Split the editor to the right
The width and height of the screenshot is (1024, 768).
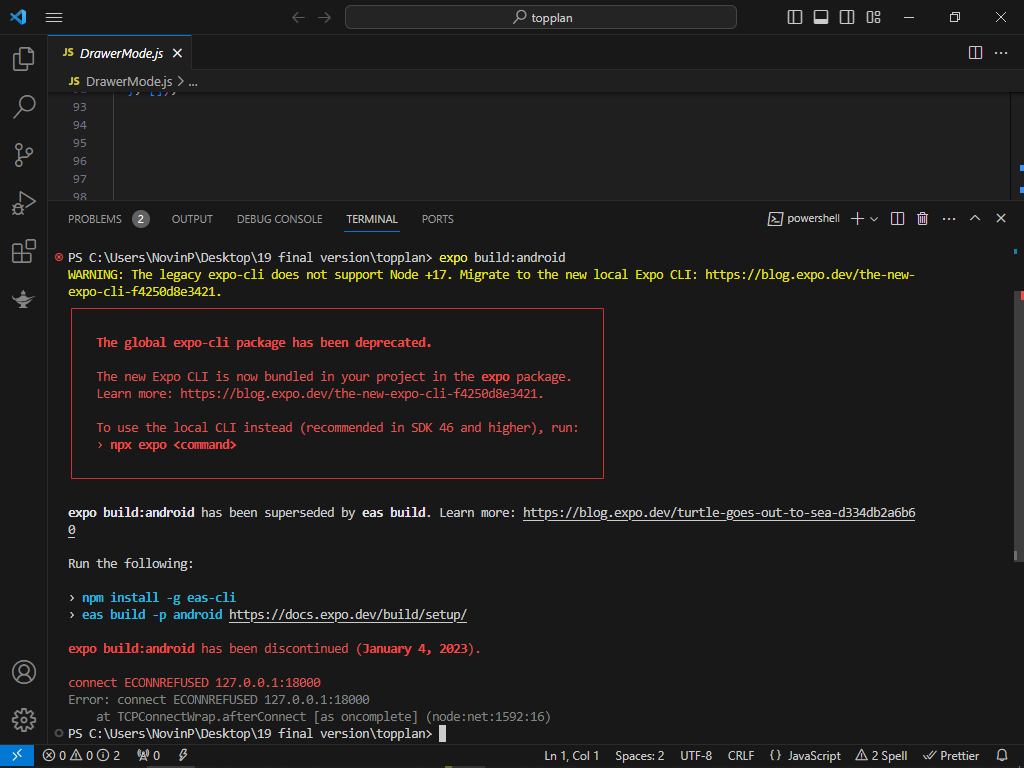tap(975, 53)
